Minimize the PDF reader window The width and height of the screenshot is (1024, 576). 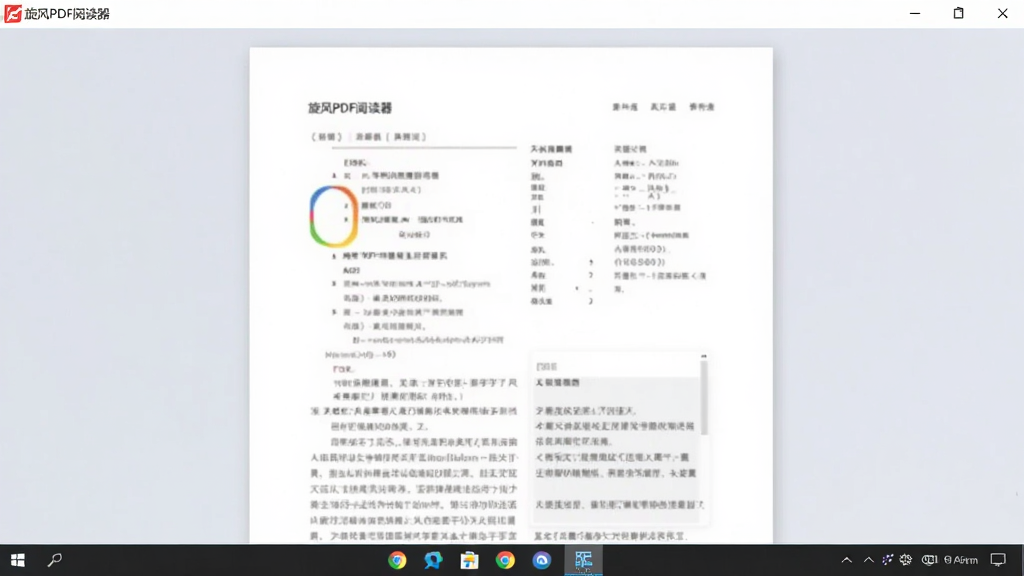coord(915,13)
